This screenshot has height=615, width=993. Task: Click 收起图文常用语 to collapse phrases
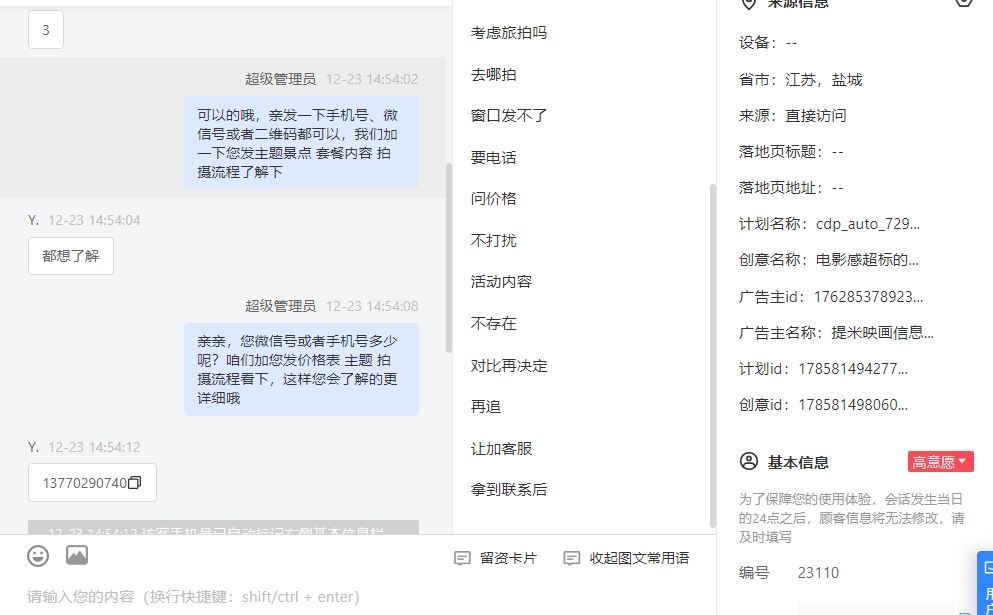(639, 558)
